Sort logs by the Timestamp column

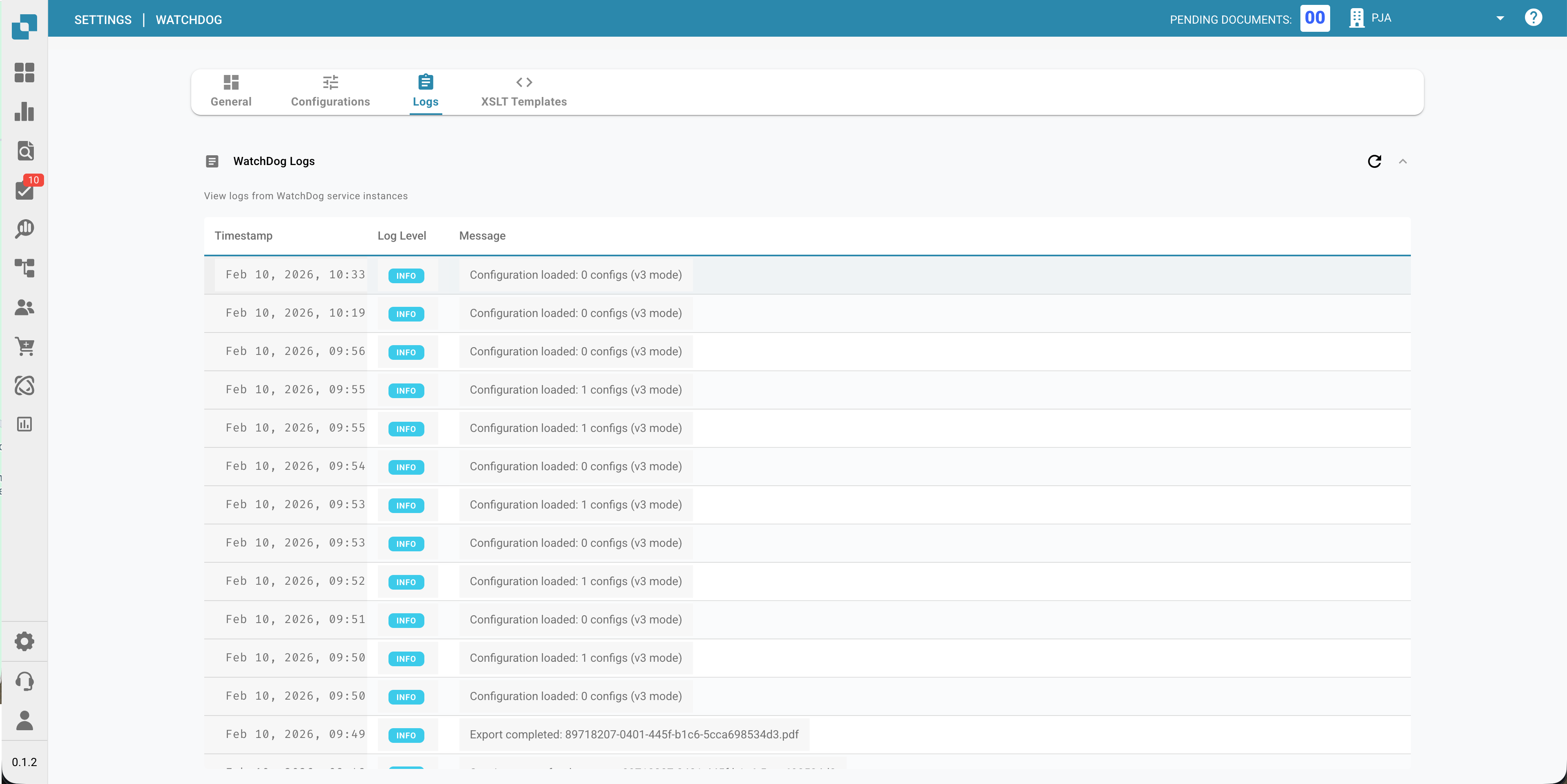point(243,236)
